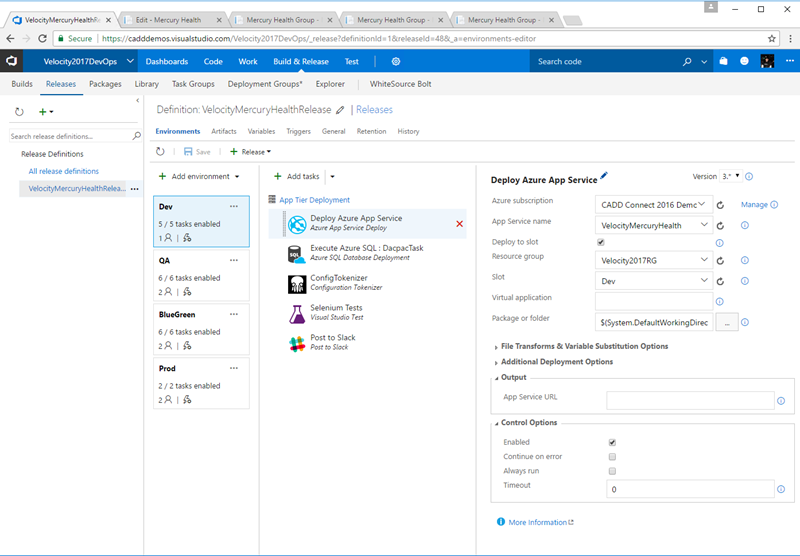The image size is (800, 556).
Task: Click the Releases link next to definition
Action: tap(374, 110)
